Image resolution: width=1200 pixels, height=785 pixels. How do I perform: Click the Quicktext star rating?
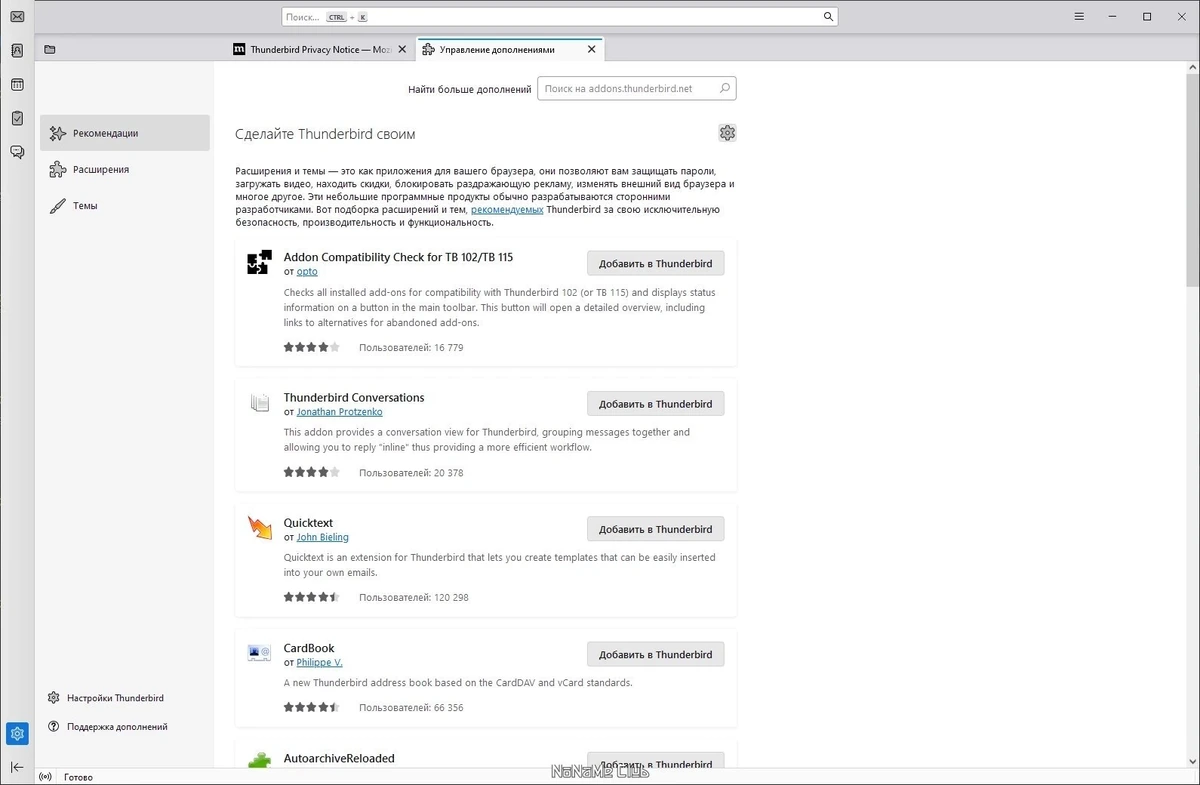coord(311,597)
